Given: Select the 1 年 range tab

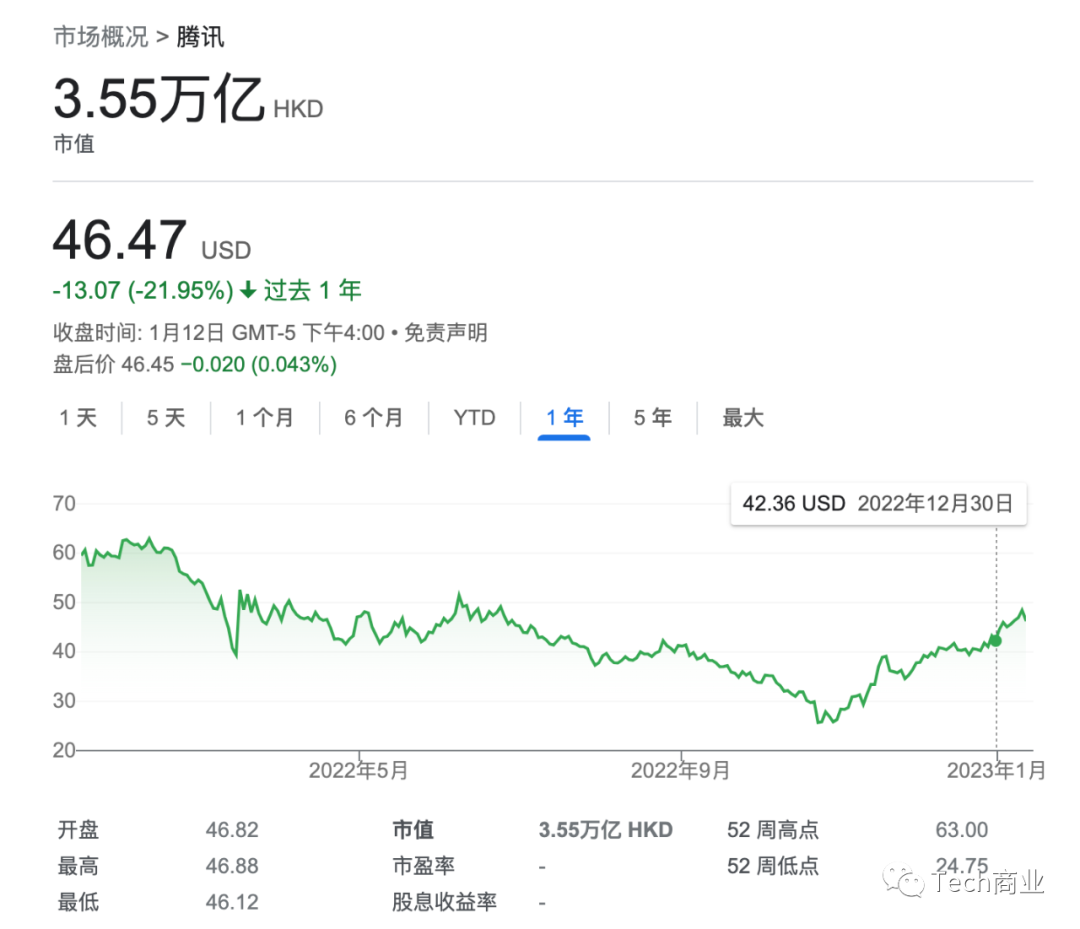Looking at the screenshot, I should click(x=564, y=417).
